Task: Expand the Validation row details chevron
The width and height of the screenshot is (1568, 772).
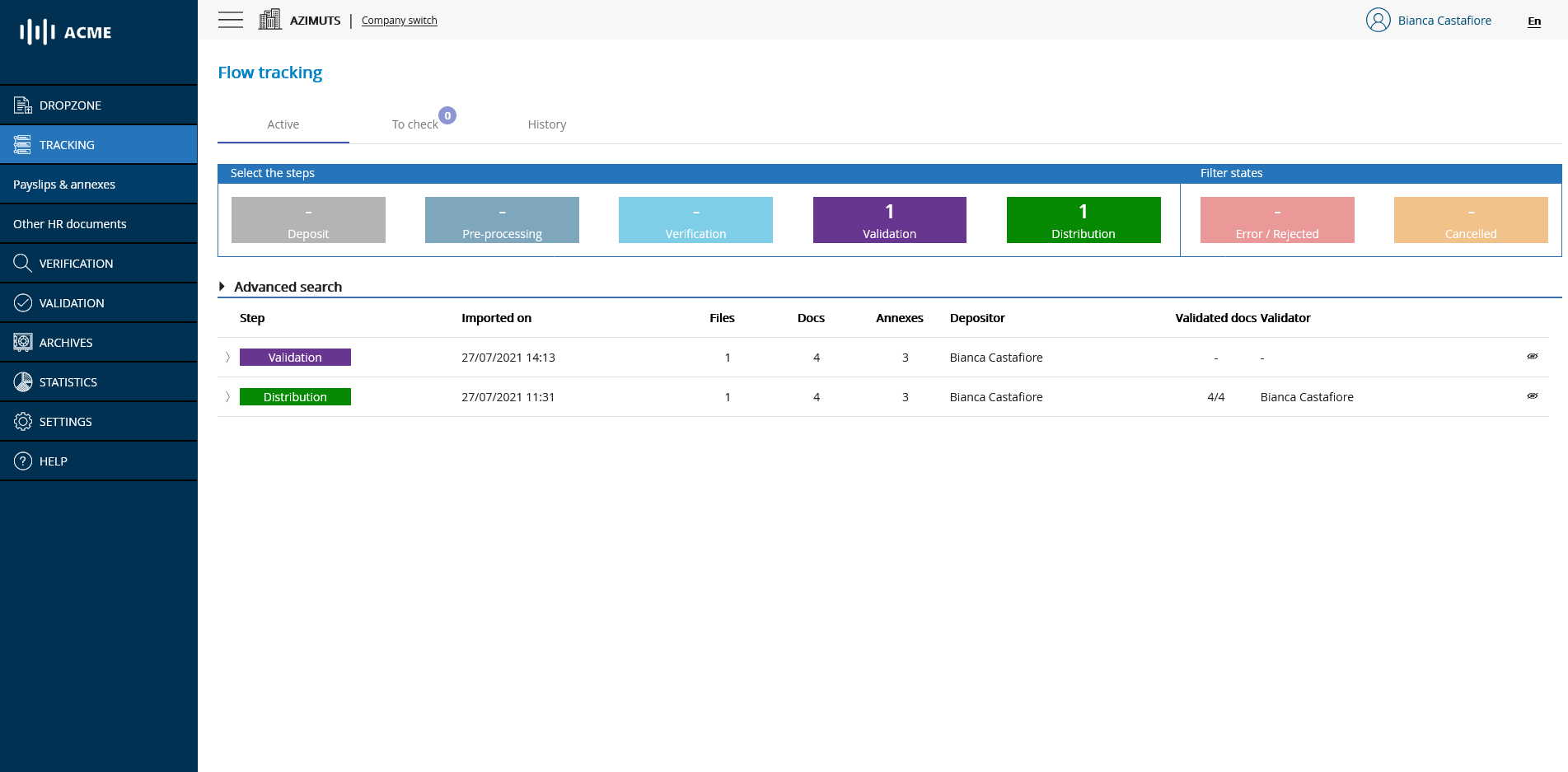Action: pos(227,357)
